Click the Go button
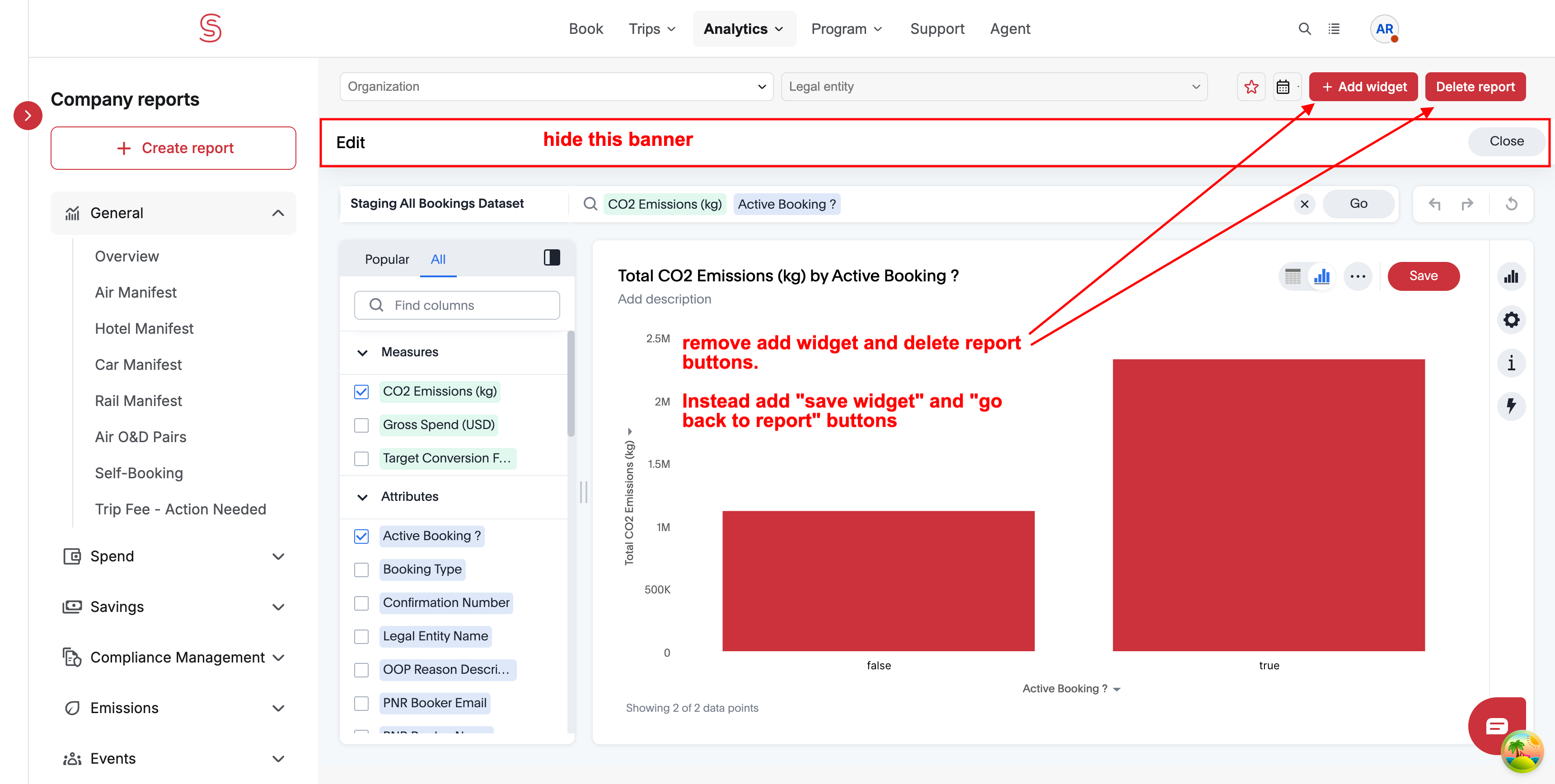The height and width of the screenshot is (784, 1555). (1359, 204)
